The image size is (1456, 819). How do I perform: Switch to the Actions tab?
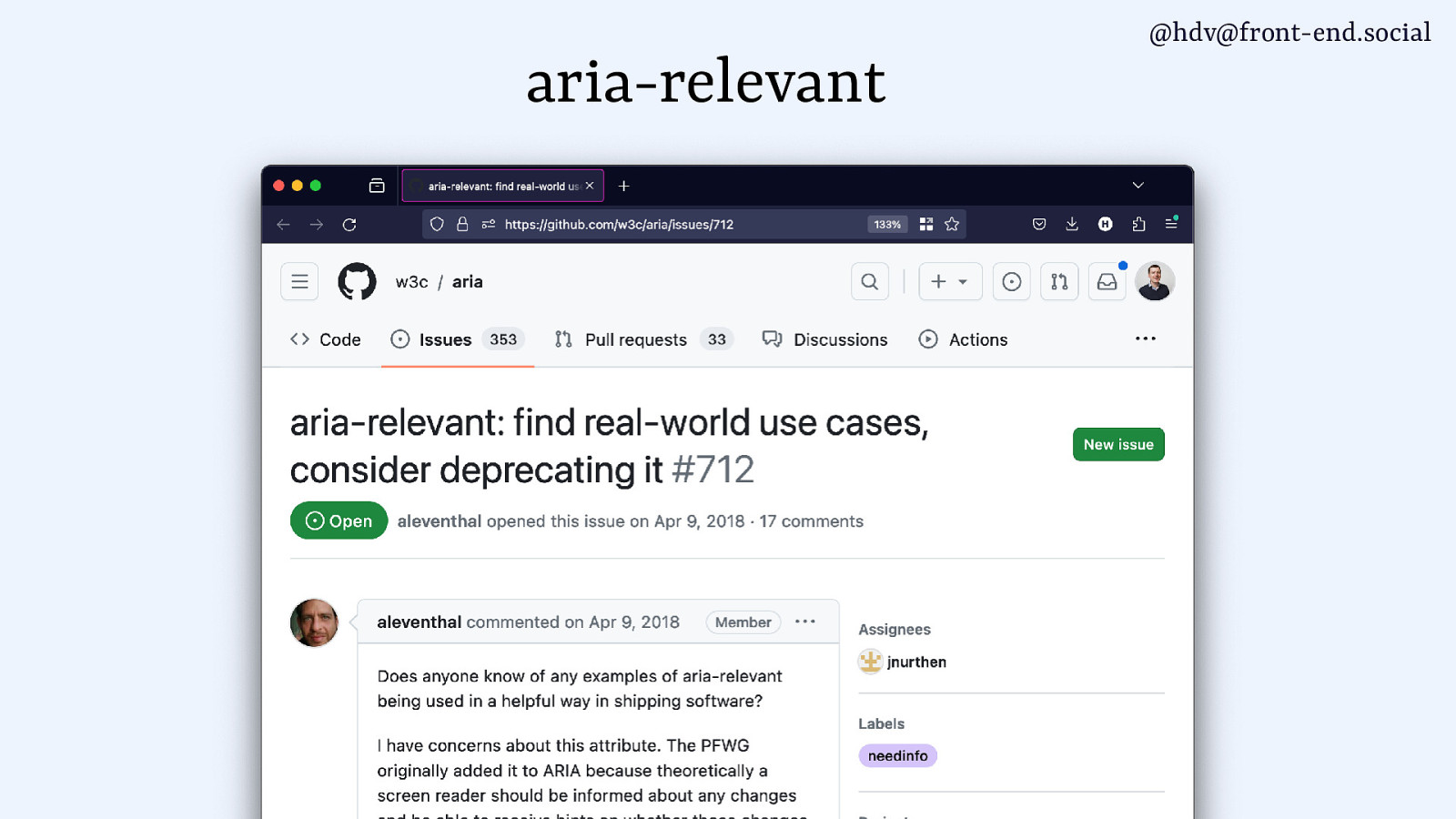coord(964,339)
